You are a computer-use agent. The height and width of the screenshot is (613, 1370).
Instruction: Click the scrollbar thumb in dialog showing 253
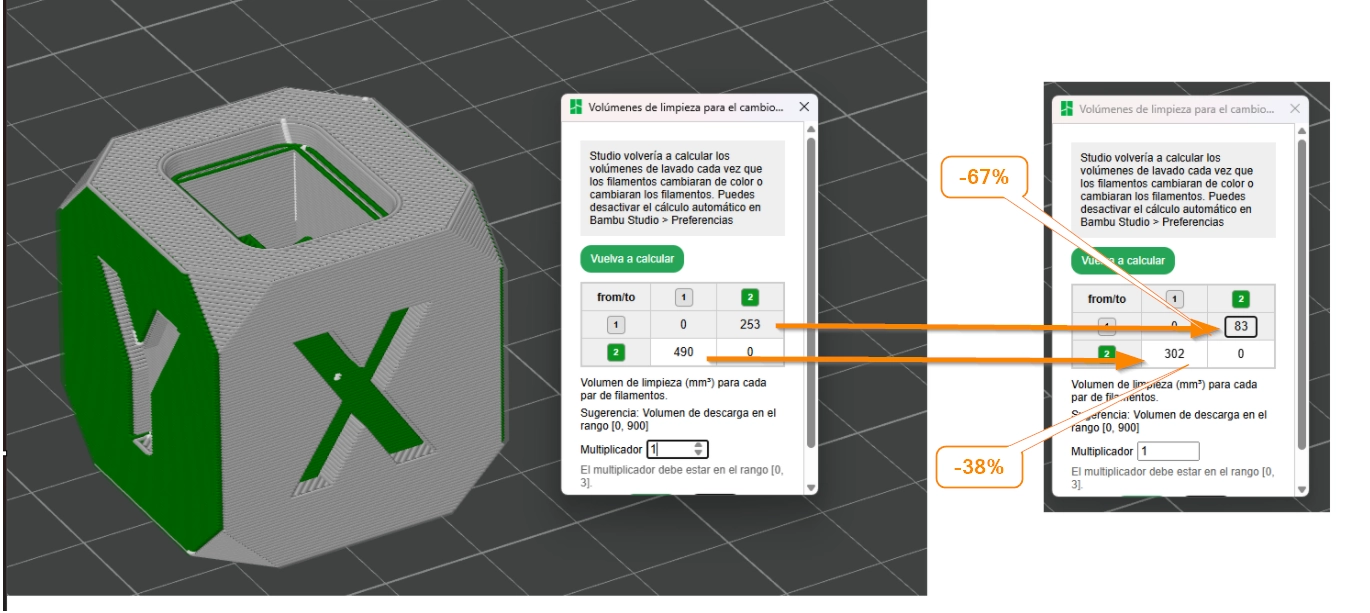tap(809, 293)
